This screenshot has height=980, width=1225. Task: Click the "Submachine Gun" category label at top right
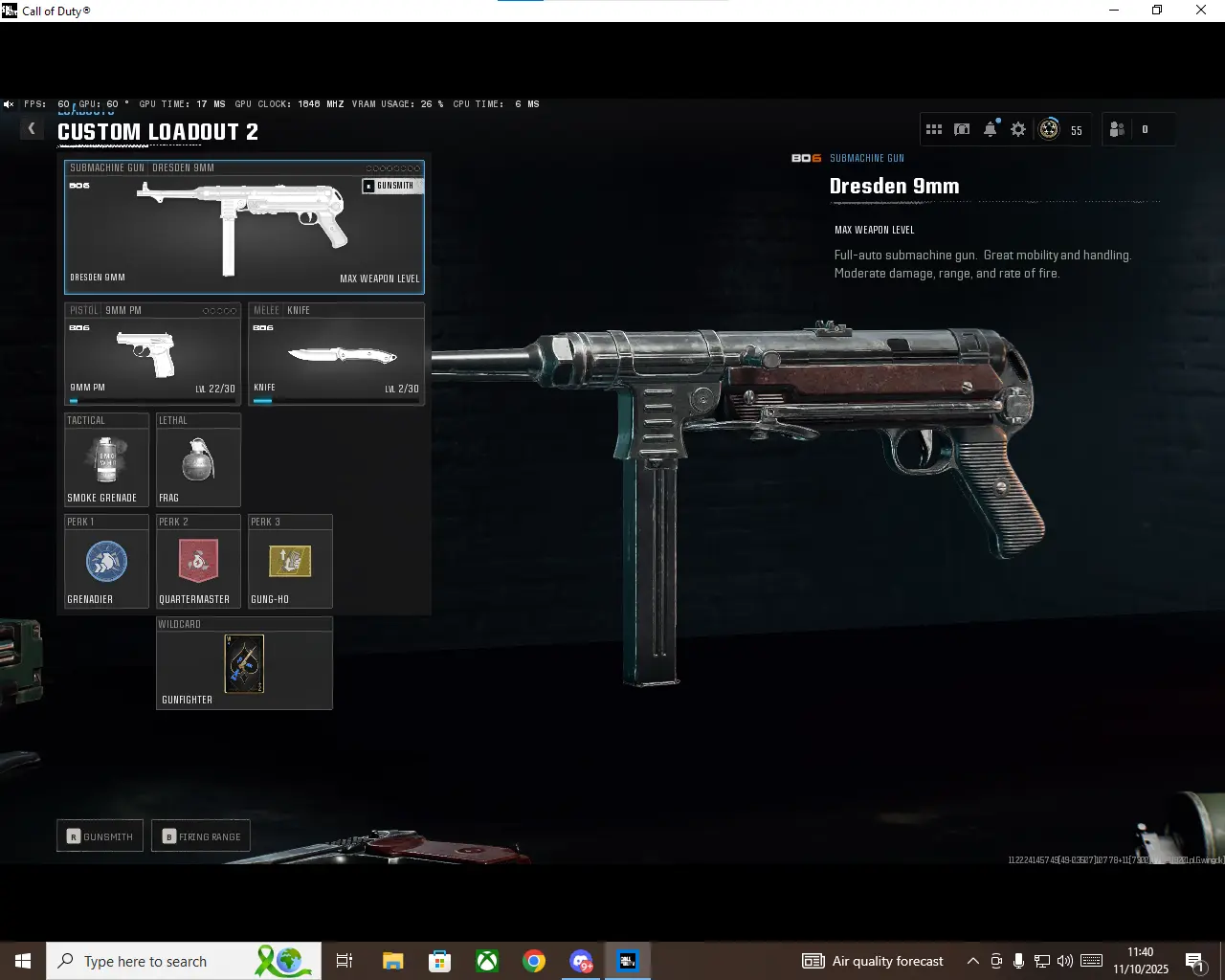pyautogui.click(x=867, y=159)
